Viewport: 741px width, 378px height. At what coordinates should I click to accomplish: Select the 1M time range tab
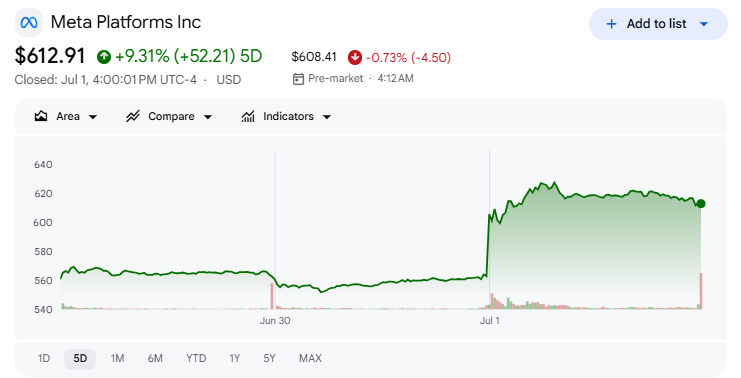click(117, 359)
